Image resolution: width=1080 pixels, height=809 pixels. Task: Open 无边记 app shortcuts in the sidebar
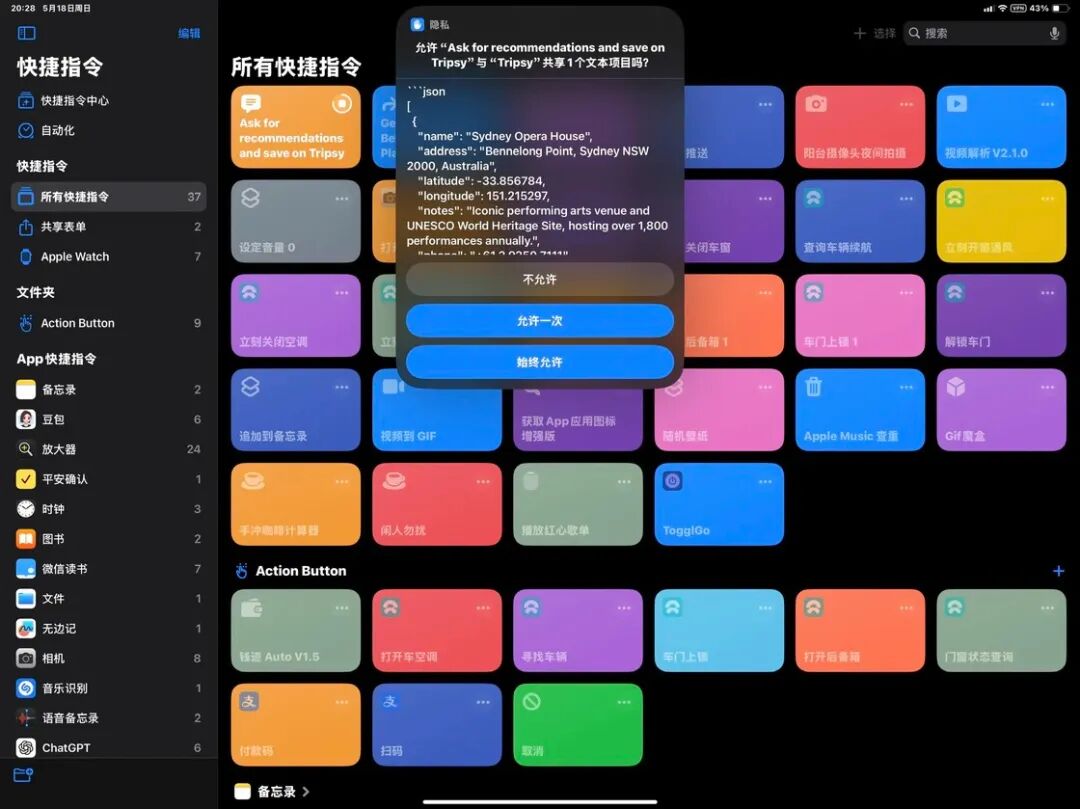click(x=109, y=629)
